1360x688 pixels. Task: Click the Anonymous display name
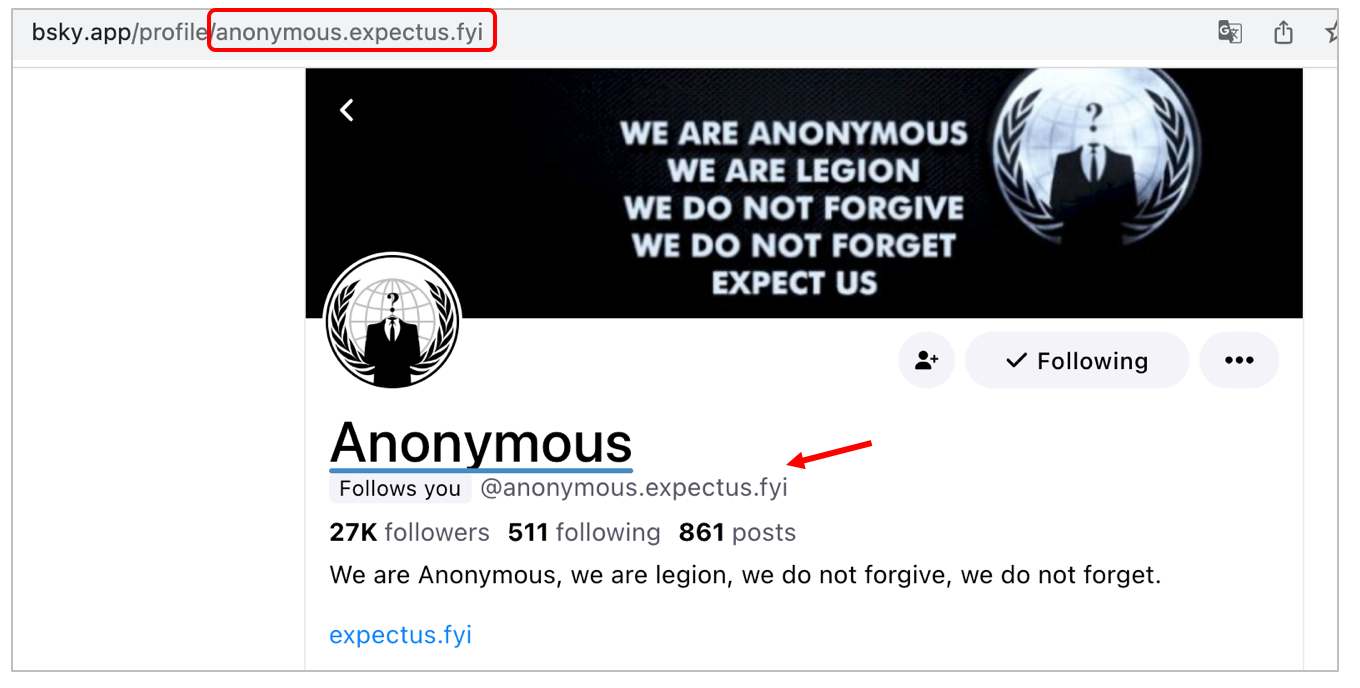coord(481,442)
